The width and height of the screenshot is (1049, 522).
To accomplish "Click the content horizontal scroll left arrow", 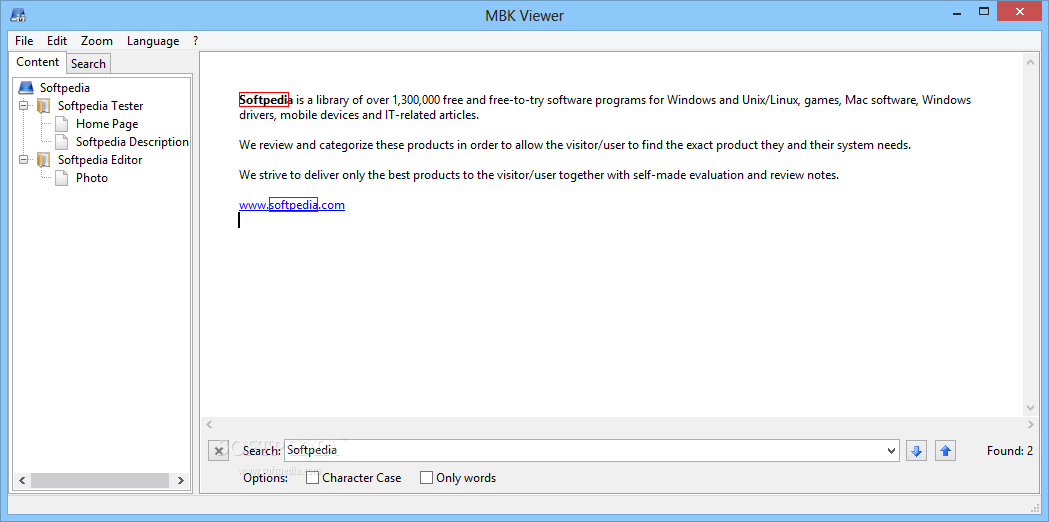I will [x=209, y=424].
